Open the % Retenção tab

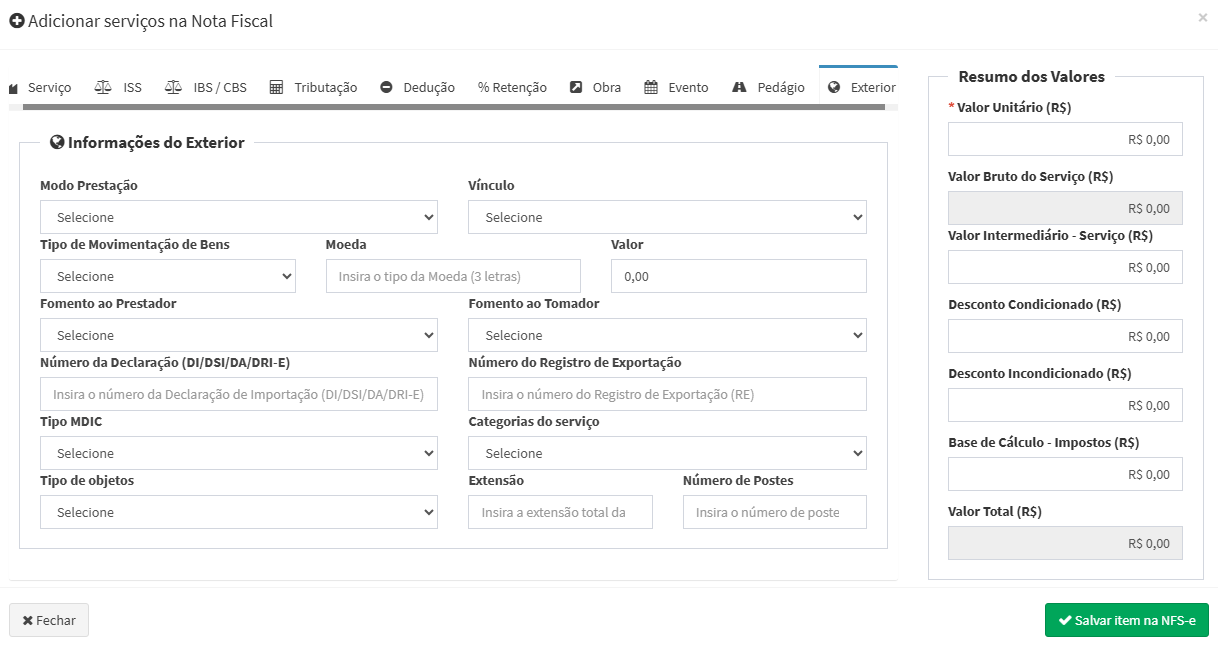point(512,87)
